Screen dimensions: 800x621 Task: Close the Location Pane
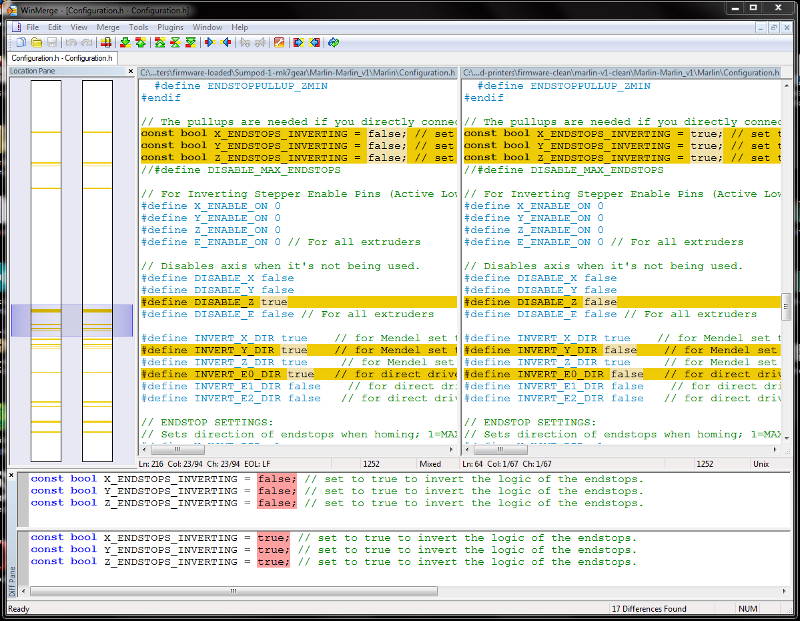[x=131, y=71]
